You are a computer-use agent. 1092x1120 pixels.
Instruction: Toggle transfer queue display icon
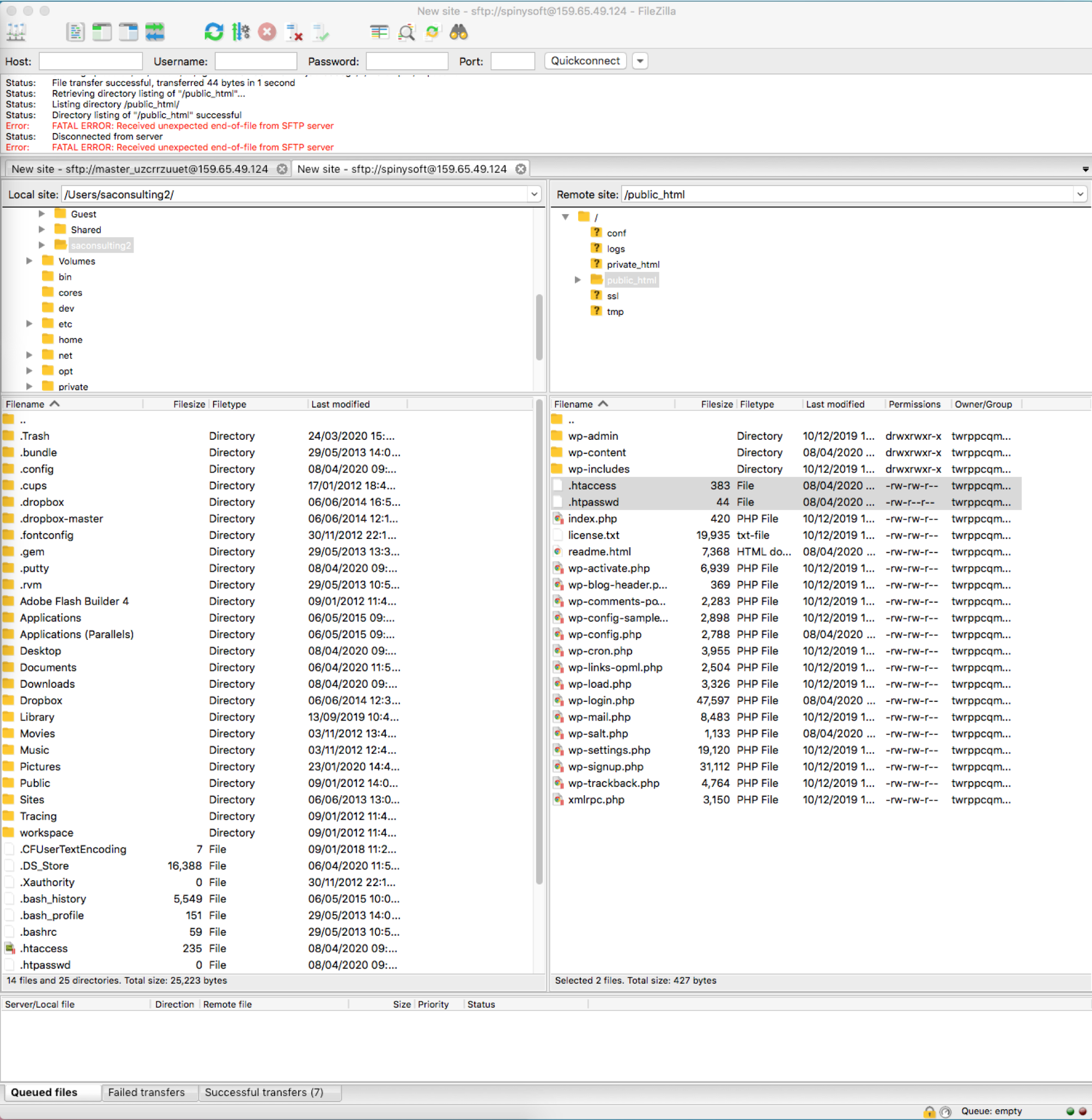pos(155,32)
